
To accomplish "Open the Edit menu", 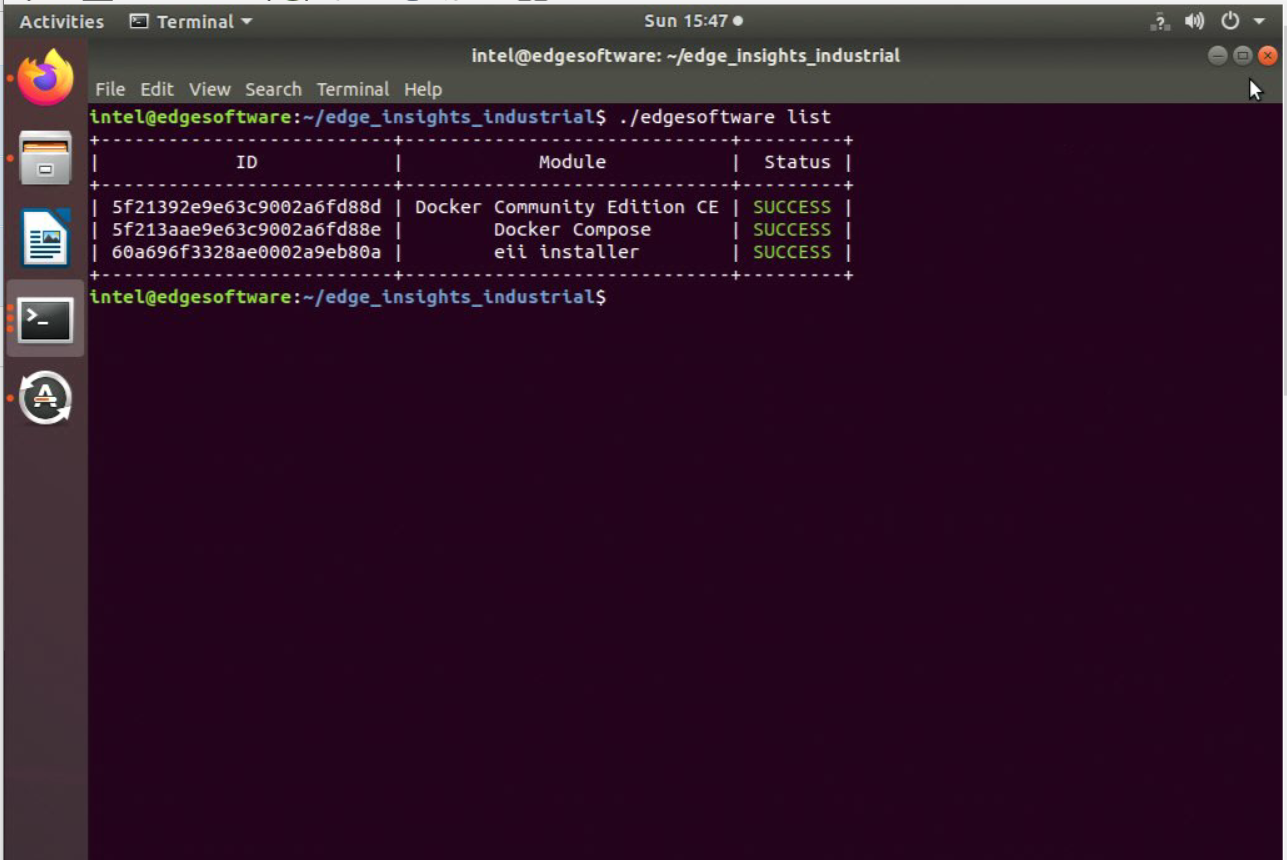I will click(x=156, y=89).
